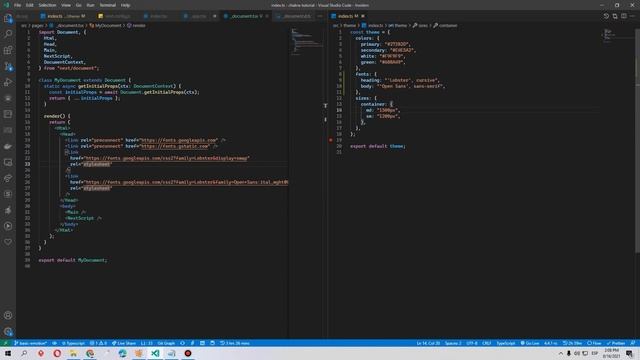Open the fonts.gstatic.com preconnect link
The image size is (640, 360).
pyautogui.click(x=175, y=146)
